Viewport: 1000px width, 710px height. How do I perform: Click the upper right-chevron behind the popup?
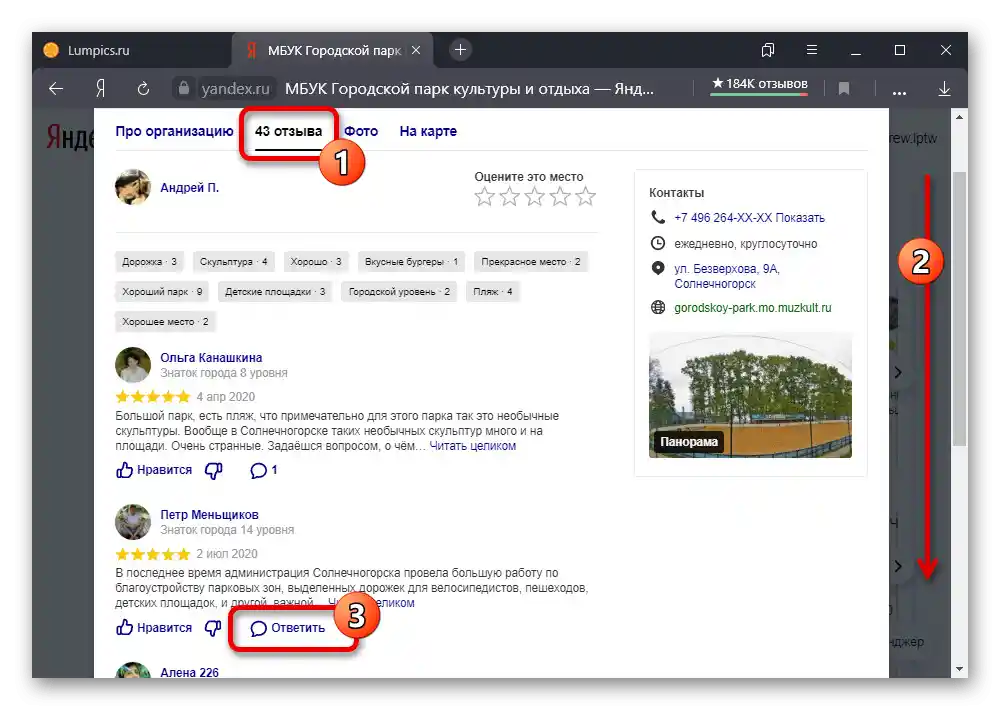[898, 372]
